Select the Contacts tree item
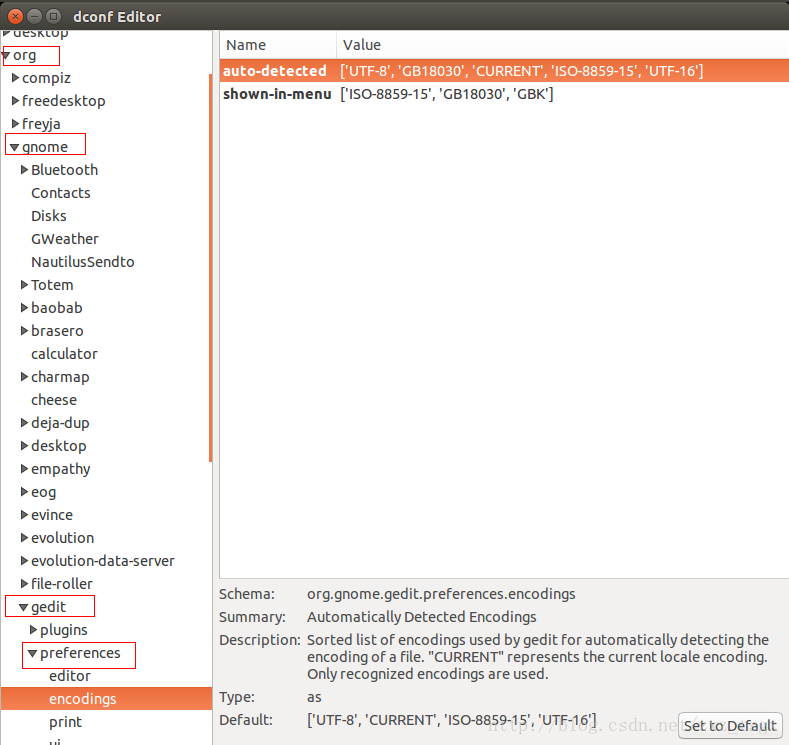Screen dimensions: 789x745 click(x=61, y=193)
